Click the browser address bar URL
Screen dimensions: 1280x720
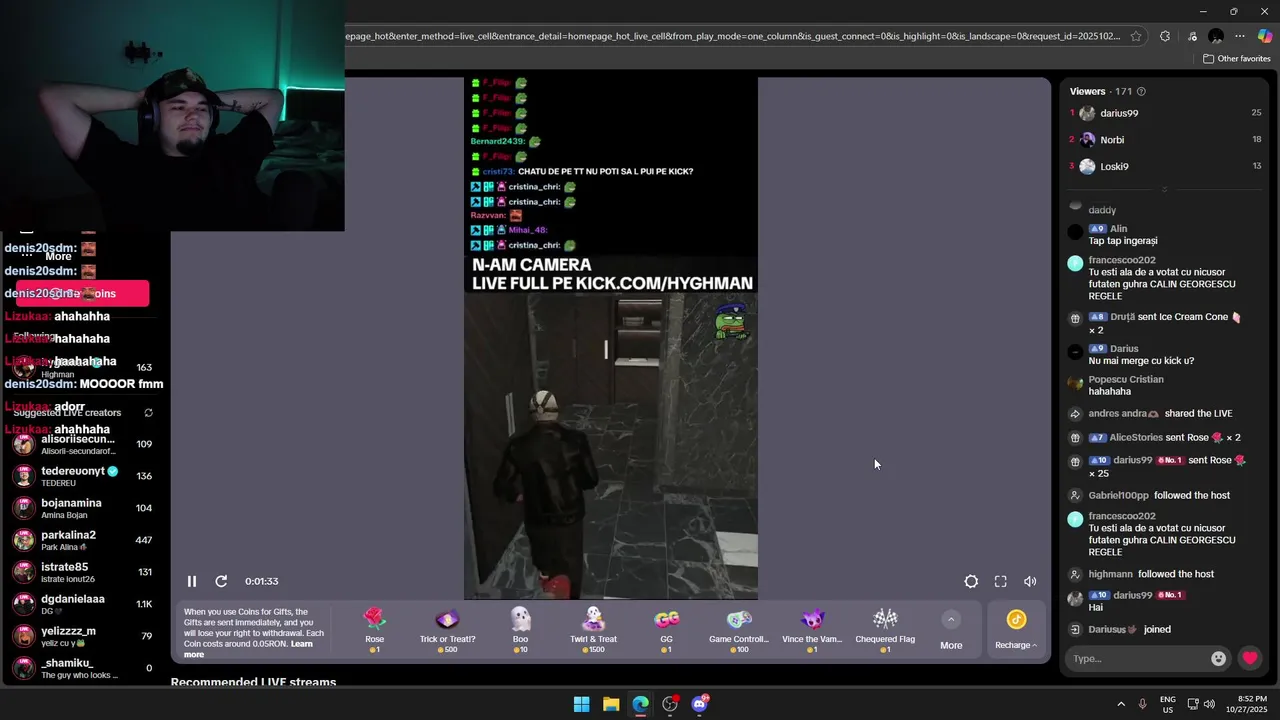coord(732,36)
